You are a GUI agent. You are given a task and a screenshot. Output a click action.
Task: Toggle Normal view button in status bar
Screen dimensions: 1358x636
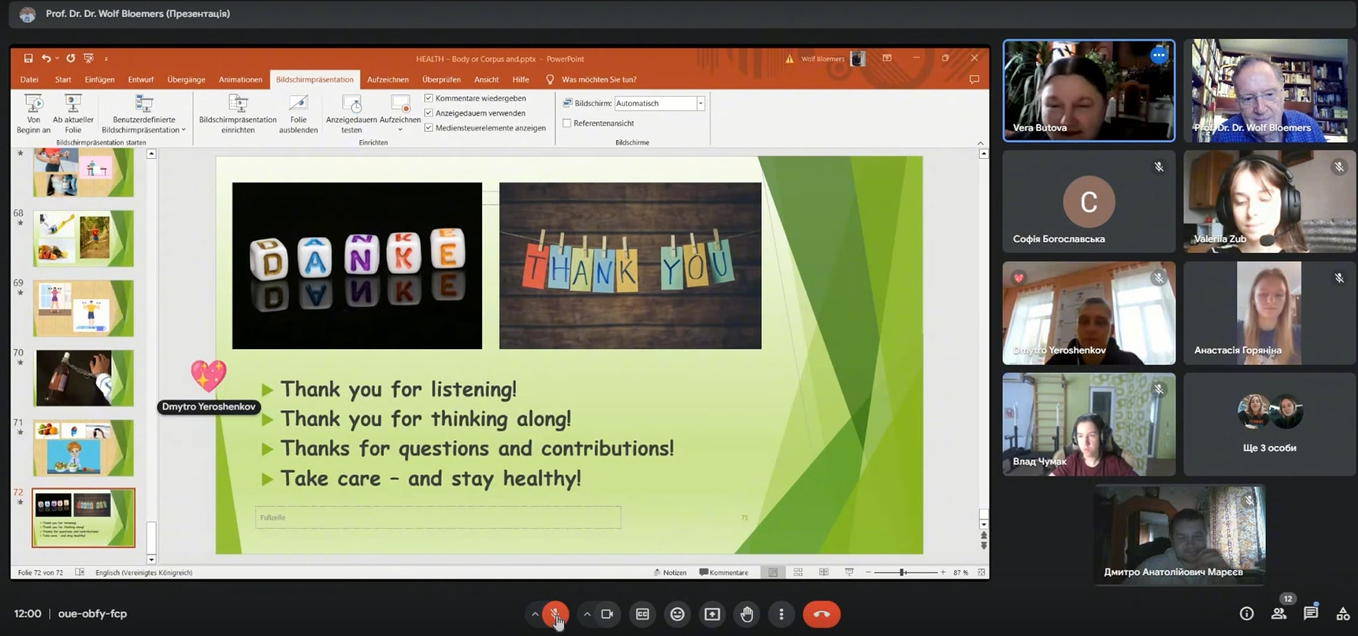(x=772, y=573)
